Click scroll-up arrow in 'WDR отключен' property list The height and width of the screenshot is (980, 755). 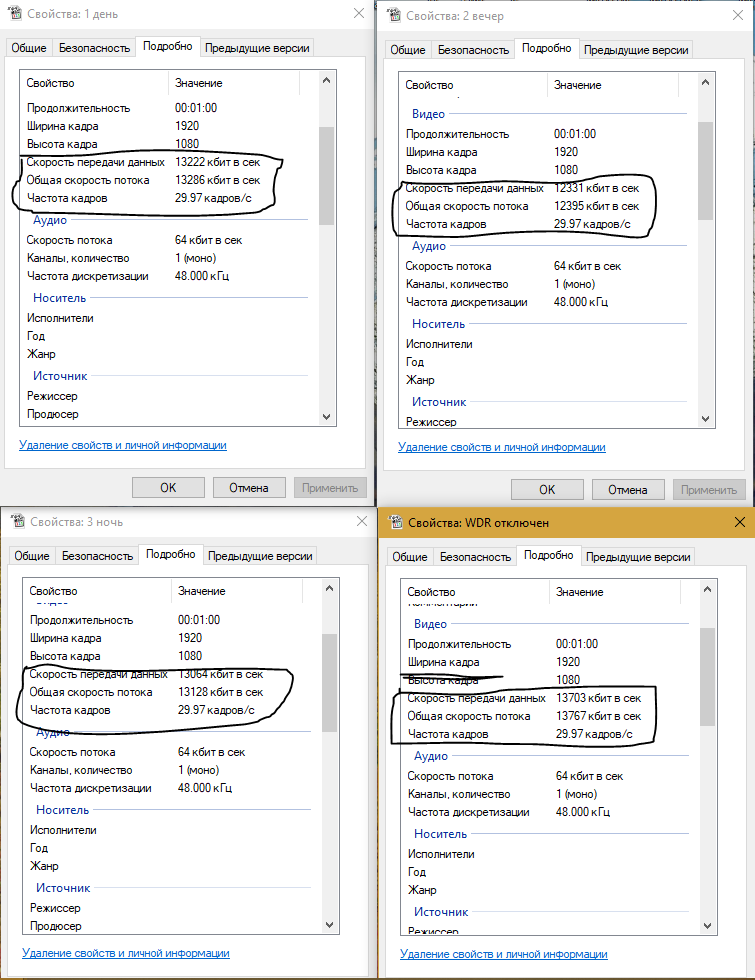(707, 592)
